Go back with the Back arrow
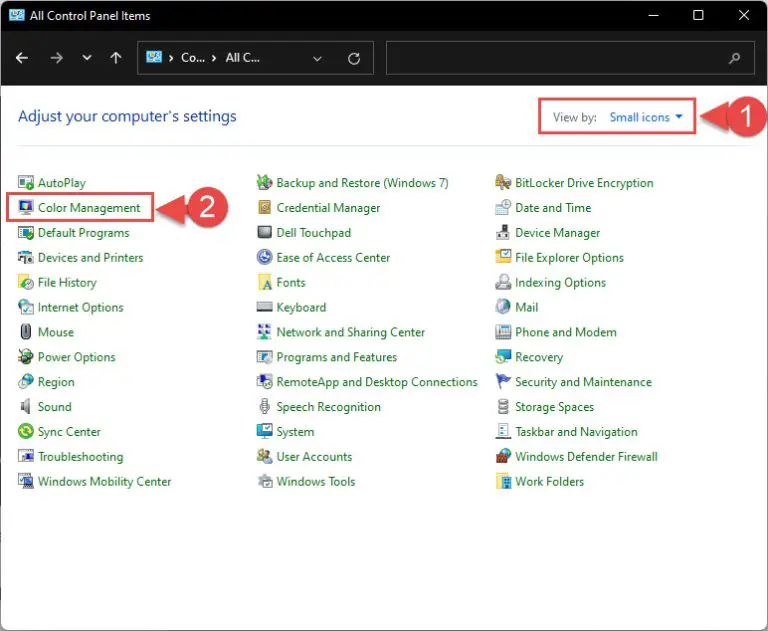768x631 pixels. tap(23, 59)
